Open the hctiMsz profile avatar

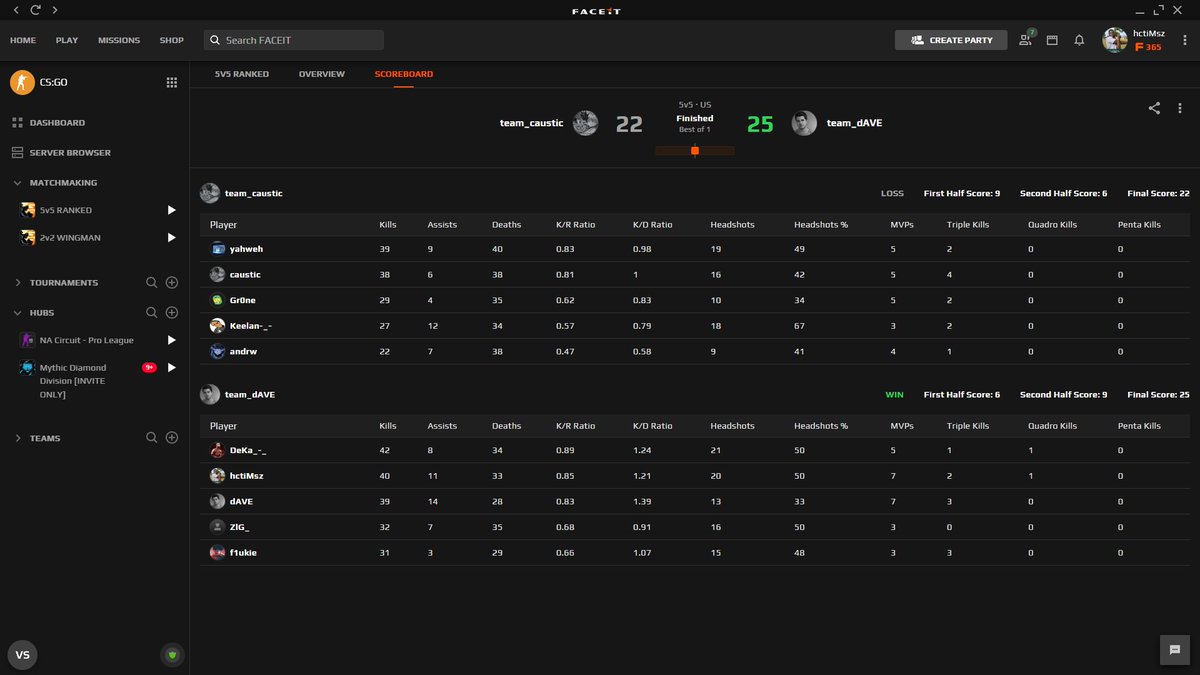point(1114,40)
